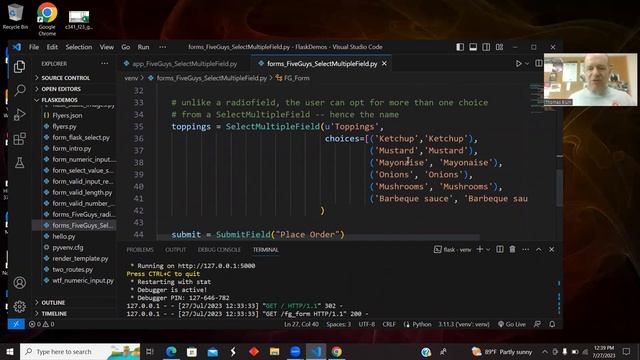Image resolution: width=640 pixels, height=360 pixels.
Task: Maximize the panel with the chevron up
Action: pos(539,249)
